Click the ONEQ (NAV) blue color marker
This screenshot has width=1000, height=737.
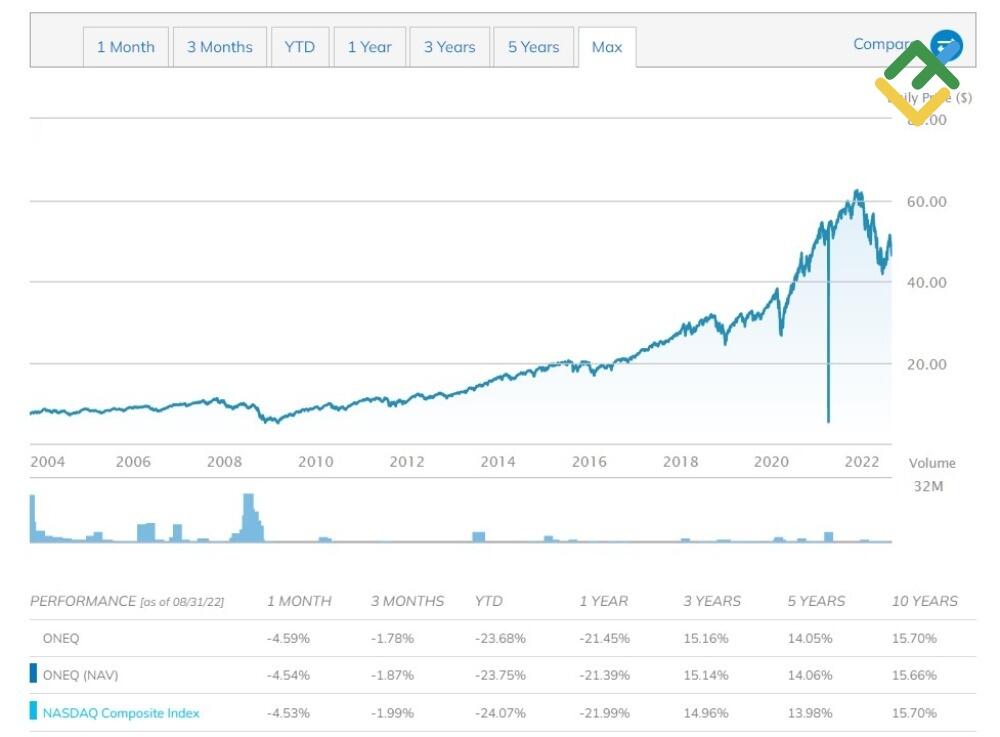point(33,675)
